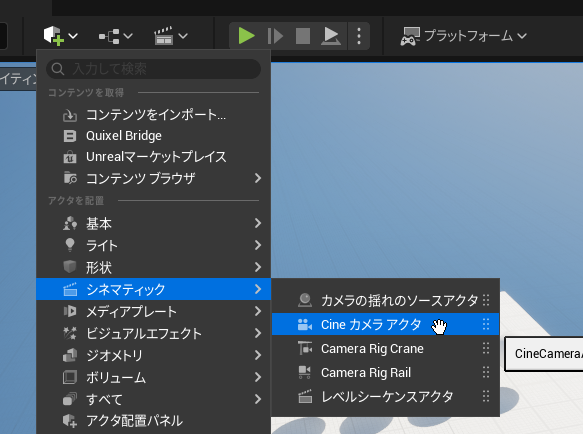Focus the 入力して検索 search field
Screen dimensions: 583x434
pos(153,69)
